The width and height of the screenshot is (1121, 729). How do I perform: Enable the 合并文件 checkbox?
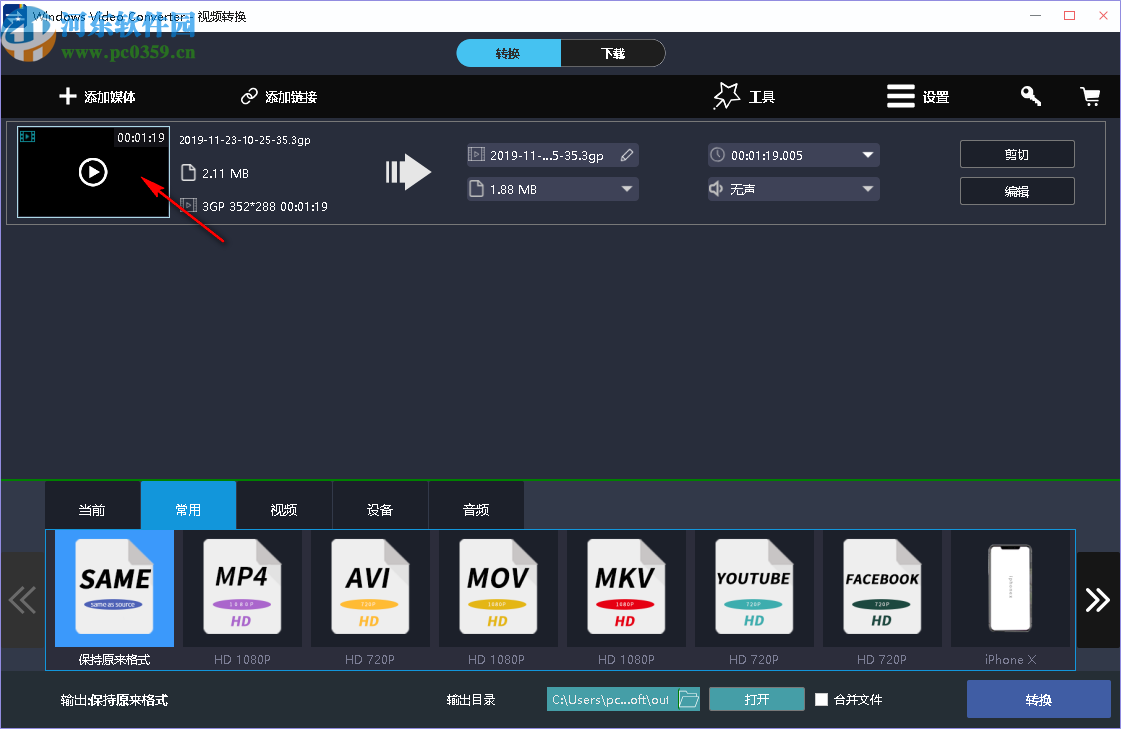tap(821, 699)
